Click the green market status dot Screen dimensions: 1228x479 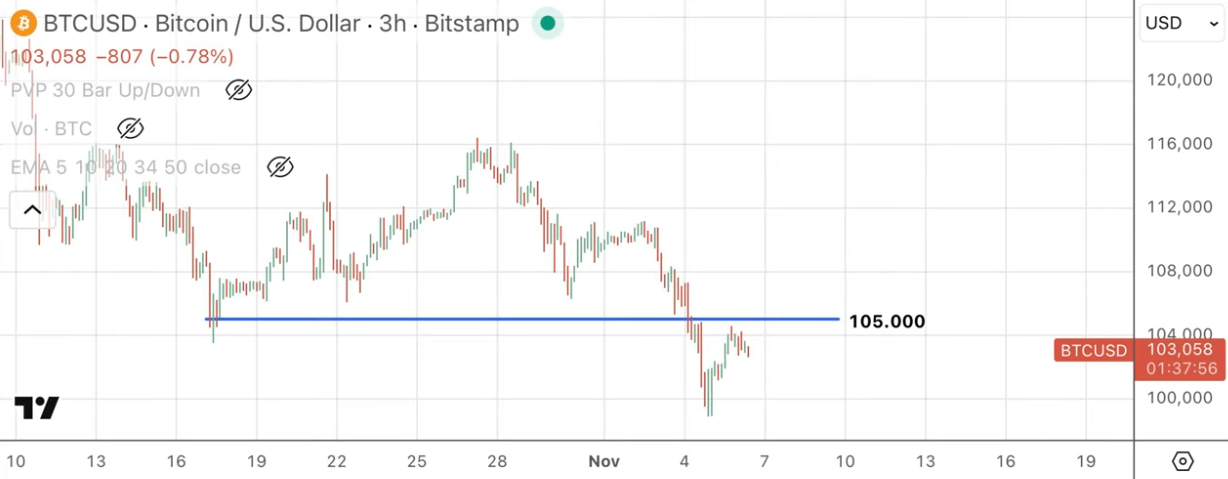[x=547, y=23]
